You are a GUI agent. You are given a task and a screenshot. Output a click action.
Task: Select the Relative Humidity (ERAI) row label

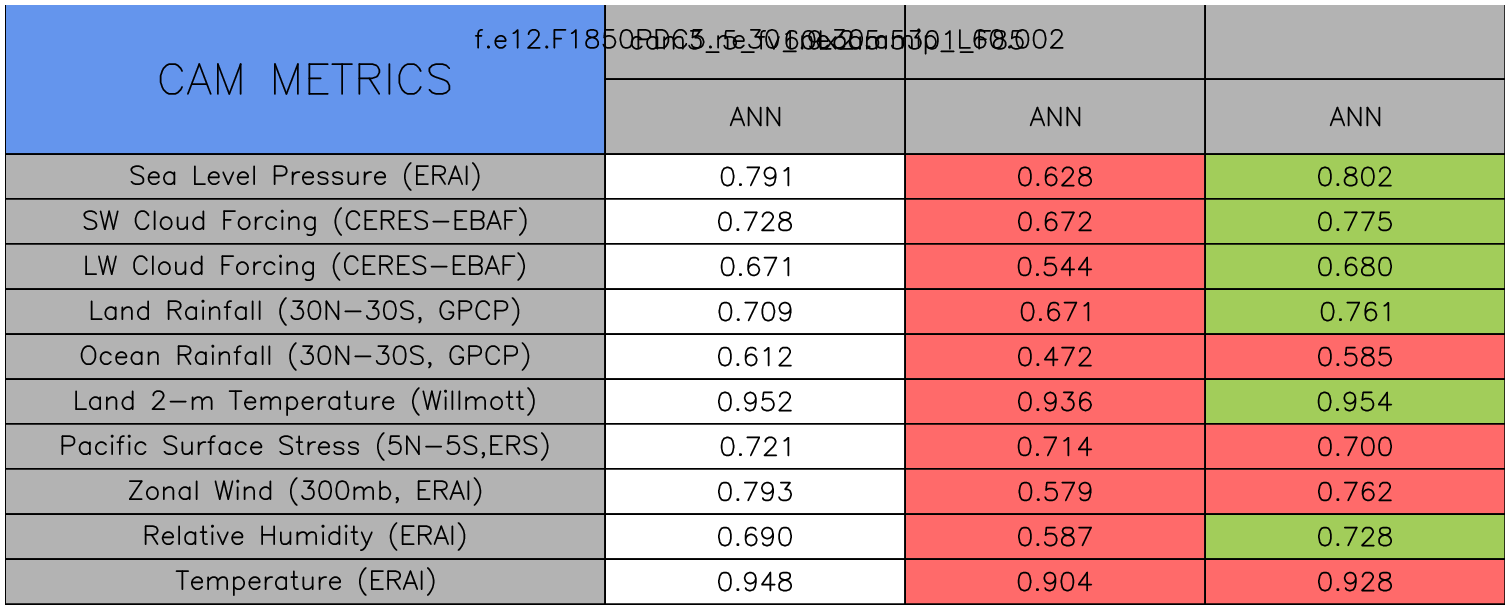tap(305, 537)
